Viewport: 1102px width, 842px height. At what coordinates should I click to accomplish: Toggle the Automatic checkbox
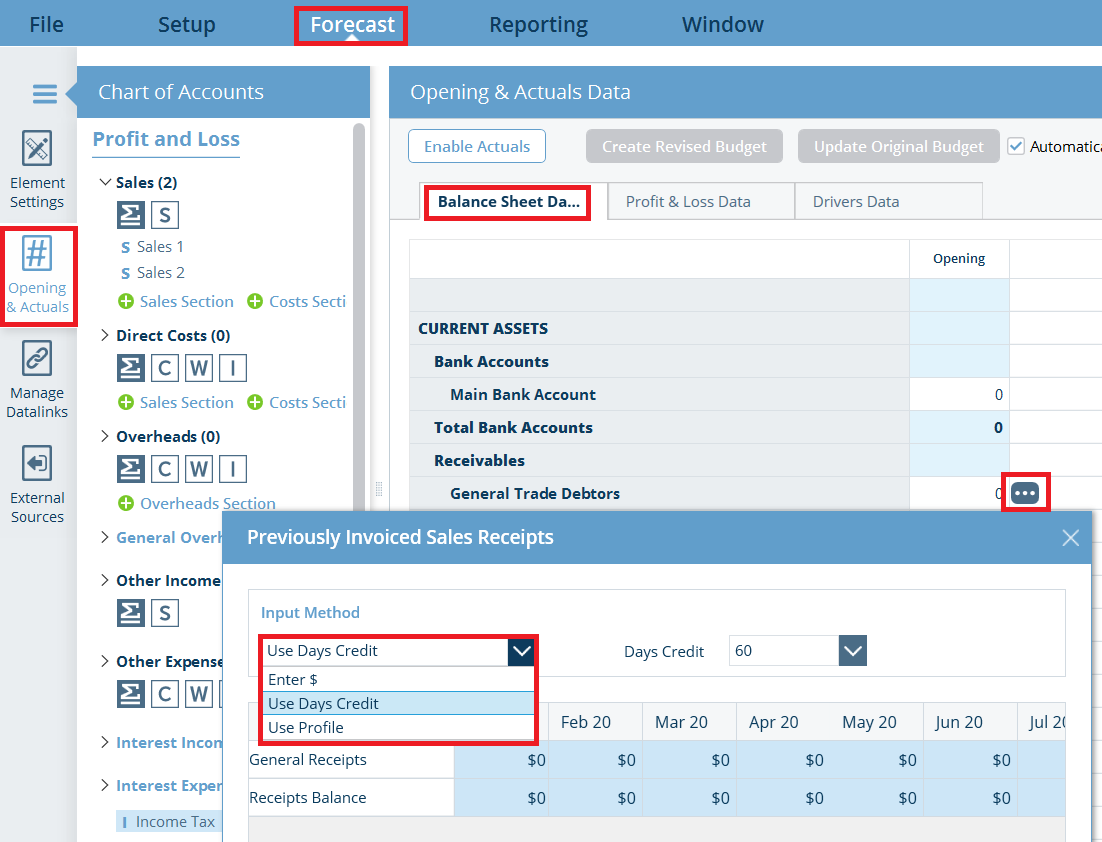tap(1016, 146)
